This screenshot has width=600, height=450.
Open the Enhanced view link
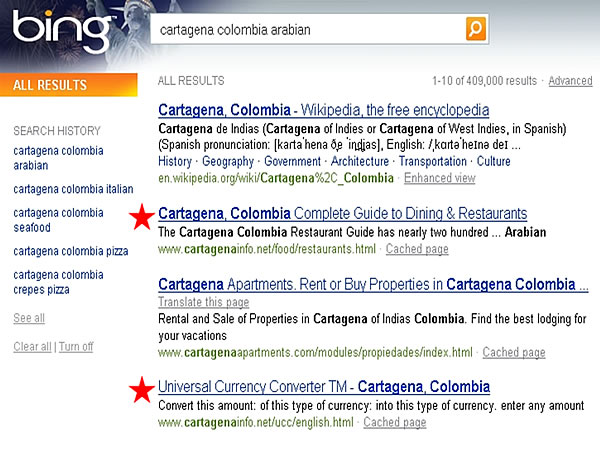439,178
